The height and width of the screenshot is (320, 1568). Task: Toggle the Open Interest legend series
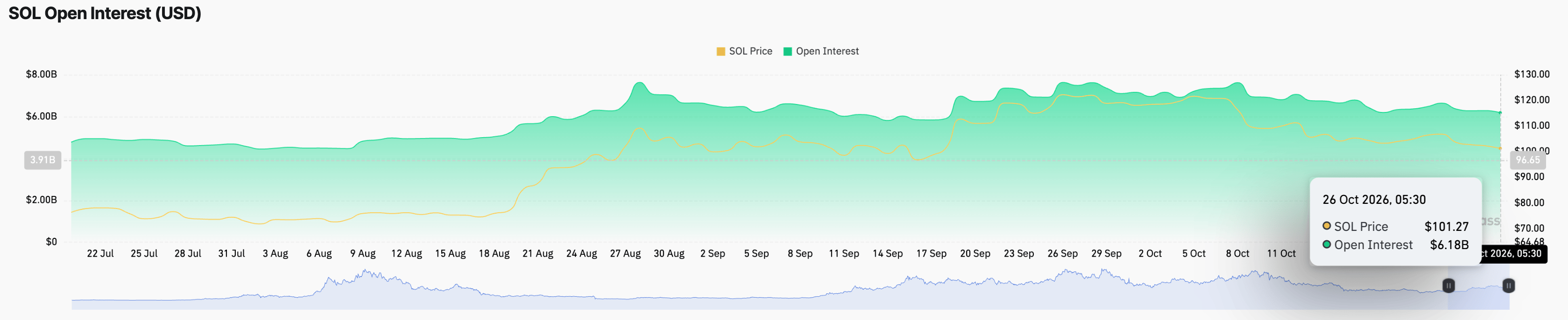tap(821, 51)
